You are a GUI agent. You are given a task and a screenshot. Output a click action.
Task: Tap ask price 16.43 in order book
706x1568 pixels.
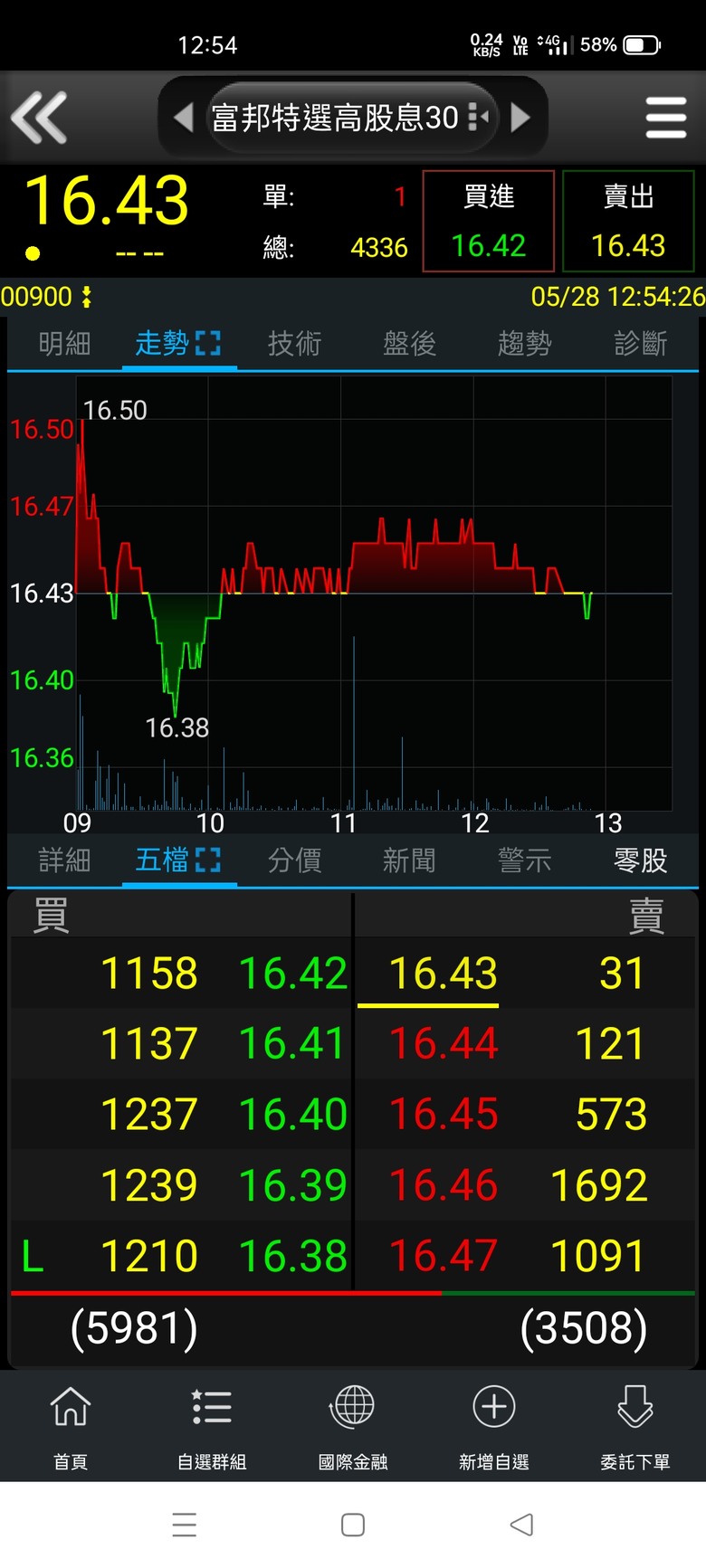(444, 974)
